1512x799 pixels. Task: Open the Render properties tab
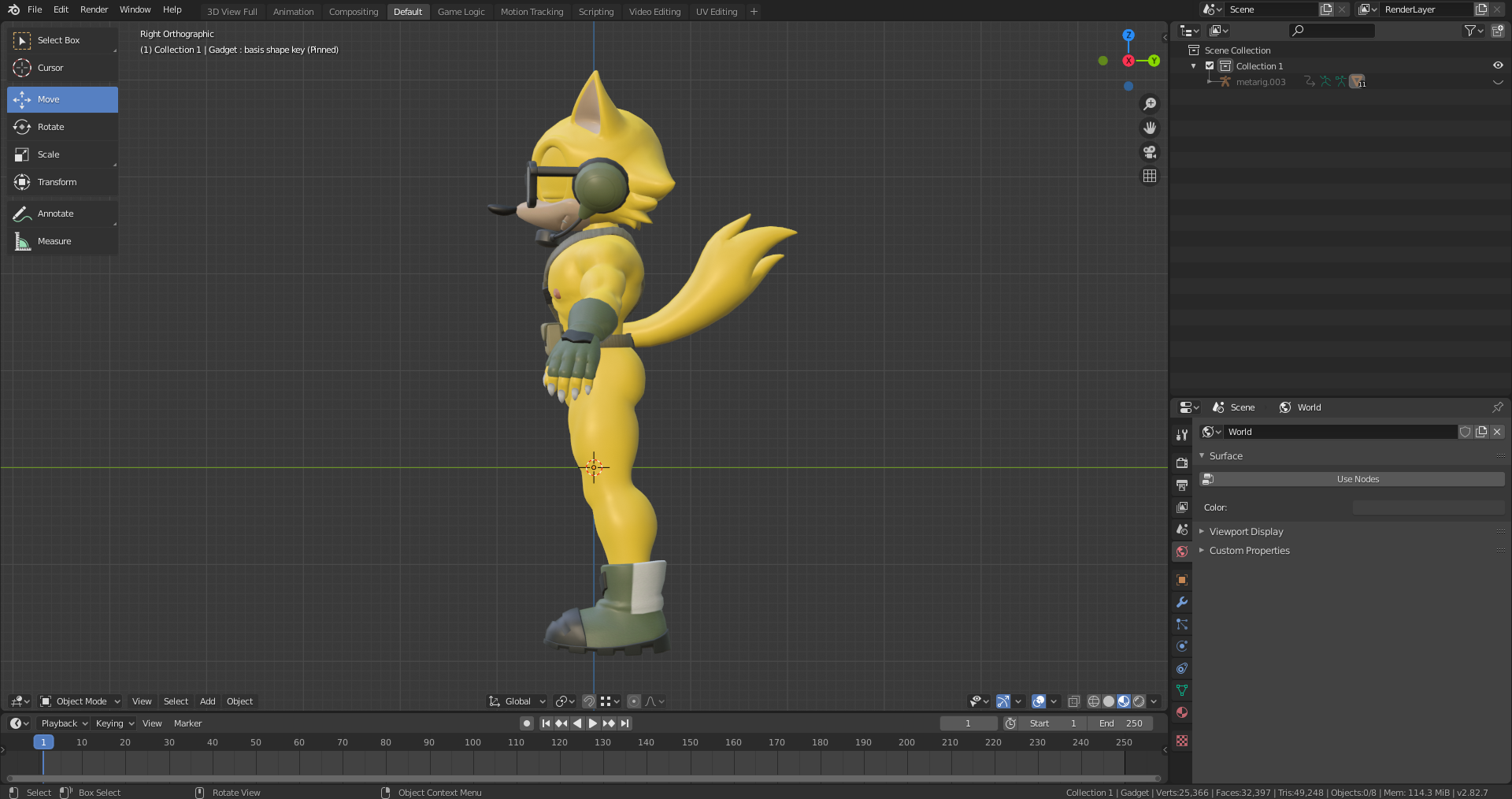1182,463
